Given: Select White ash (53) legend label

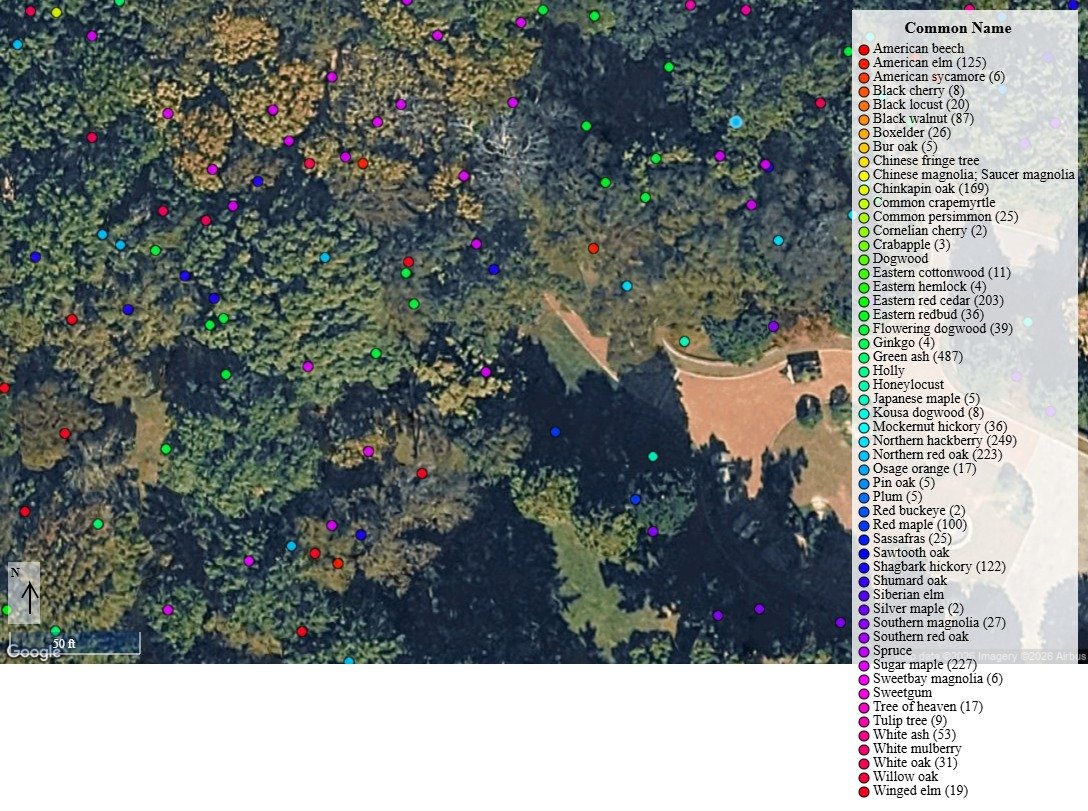Looking at the screenshot, I should pyautogui.click(x=914, y=734).
